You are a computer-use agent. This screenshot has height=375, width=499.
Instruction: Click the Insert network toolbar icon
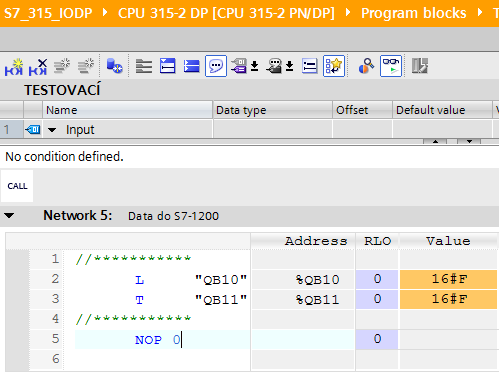tap(14, 66)
